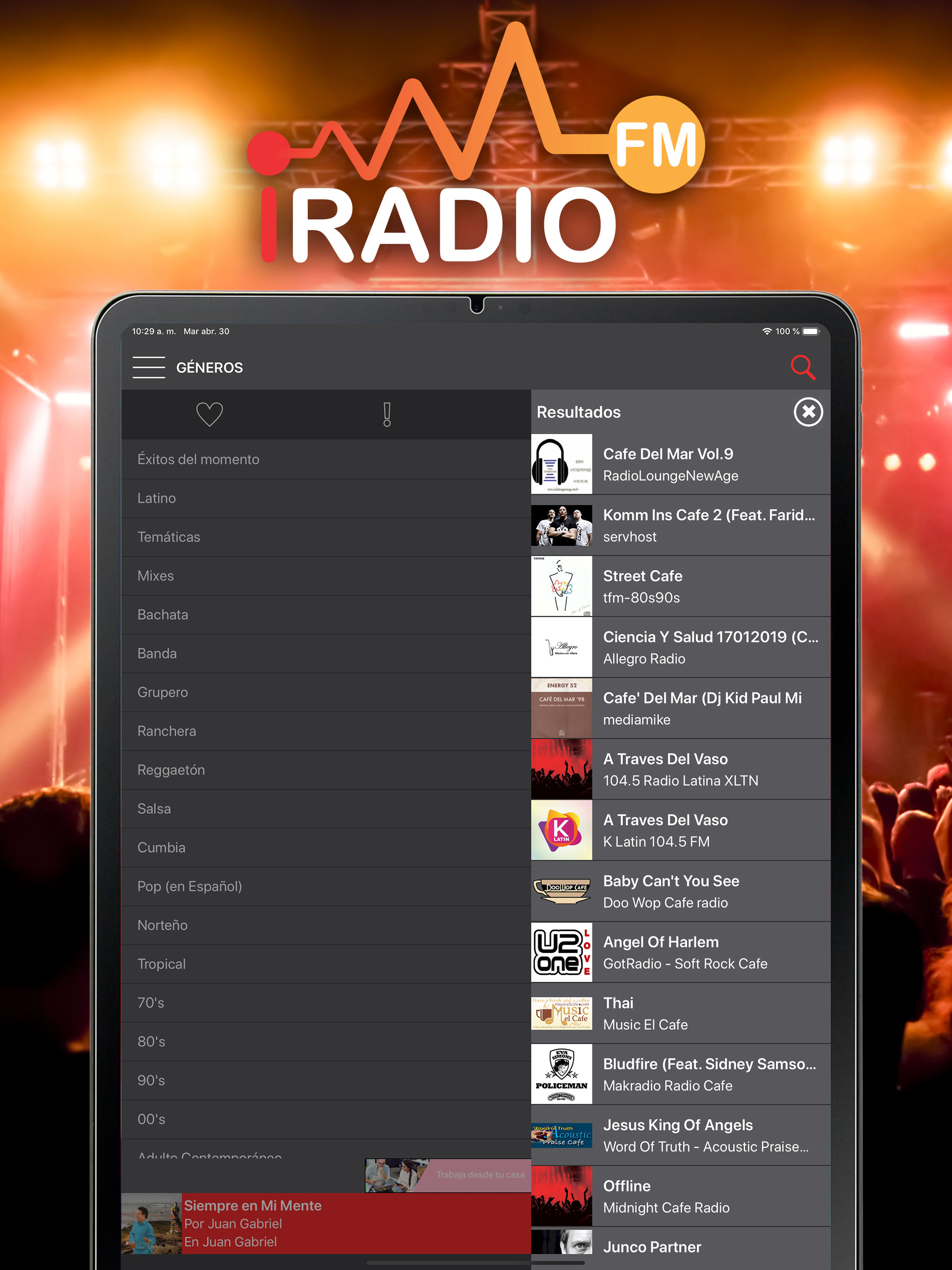
Task: Choose the Bachata genre
Action: click(326, 615)
